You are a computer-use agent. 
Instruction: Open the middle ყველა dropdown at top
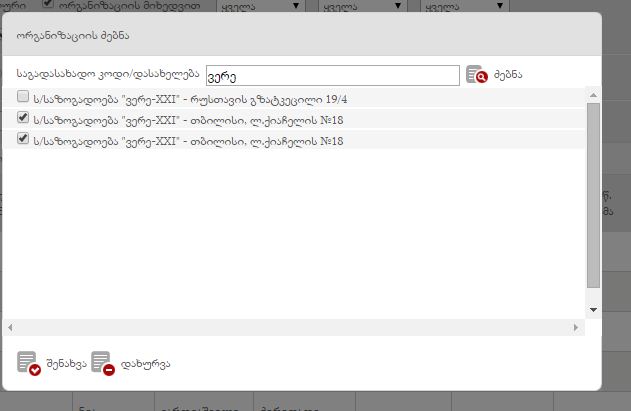pos(361,6)
